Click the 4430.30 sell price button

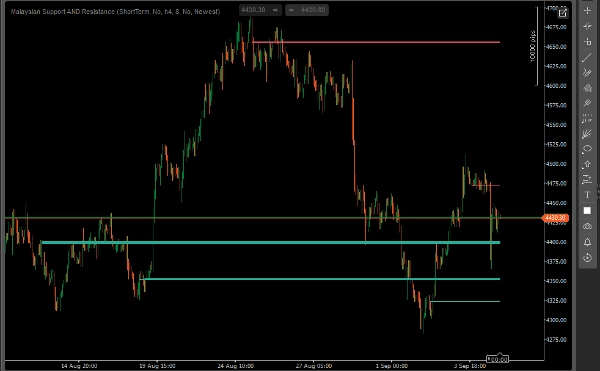tap(260, 10)
